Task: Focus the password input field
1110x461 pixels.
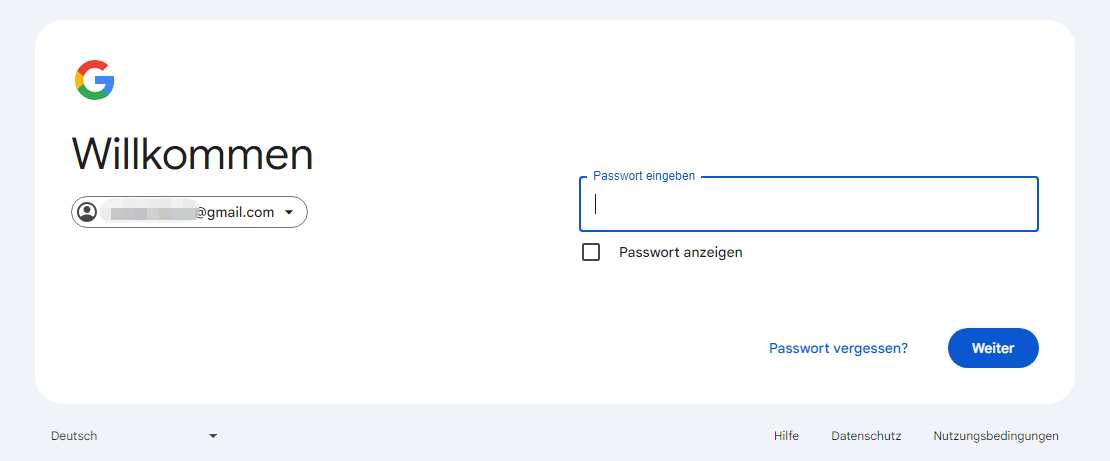Action: coord(808,204)
